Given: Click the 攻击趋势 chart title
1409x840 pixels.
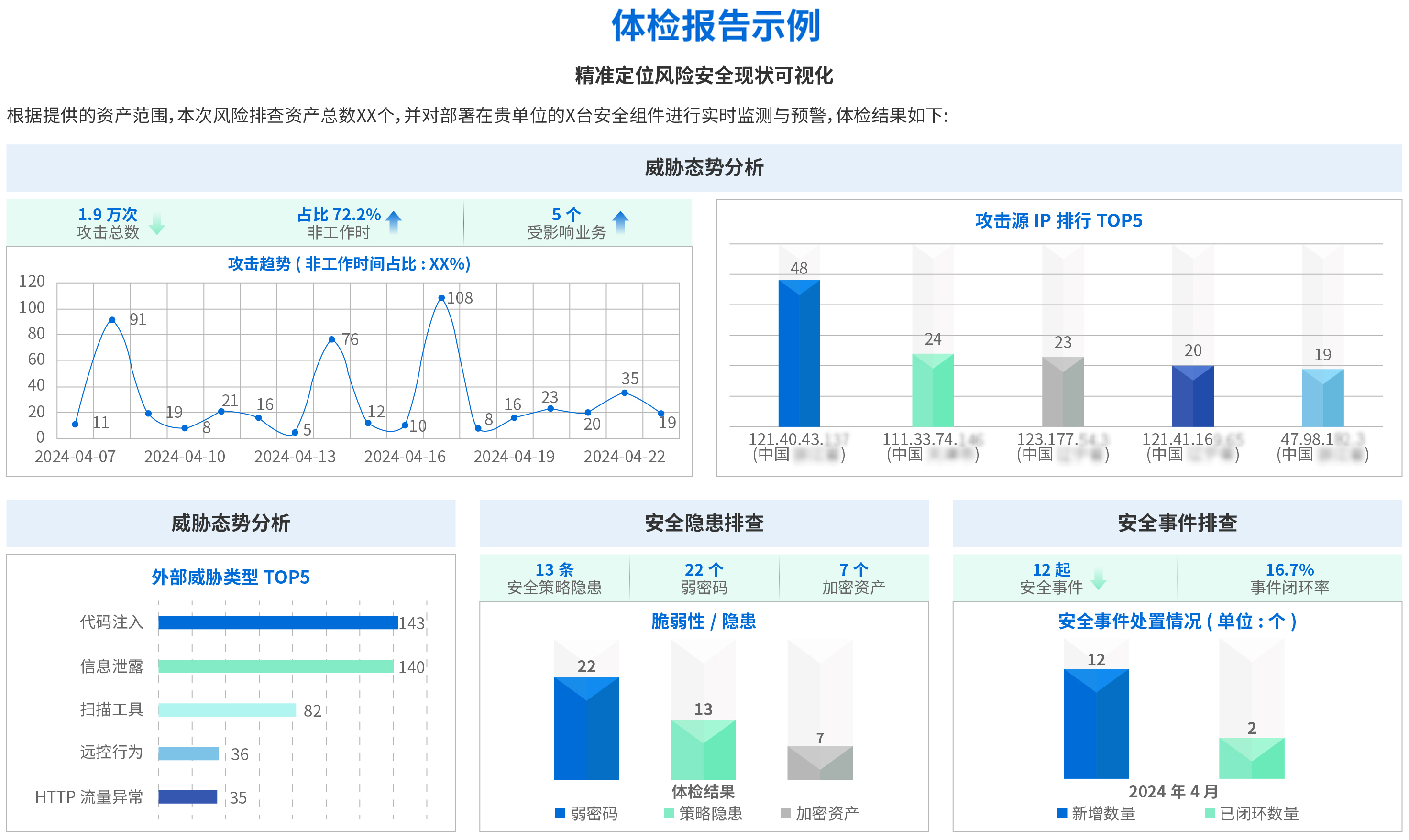Looking at the screenshot, I should tap(349, 264).
